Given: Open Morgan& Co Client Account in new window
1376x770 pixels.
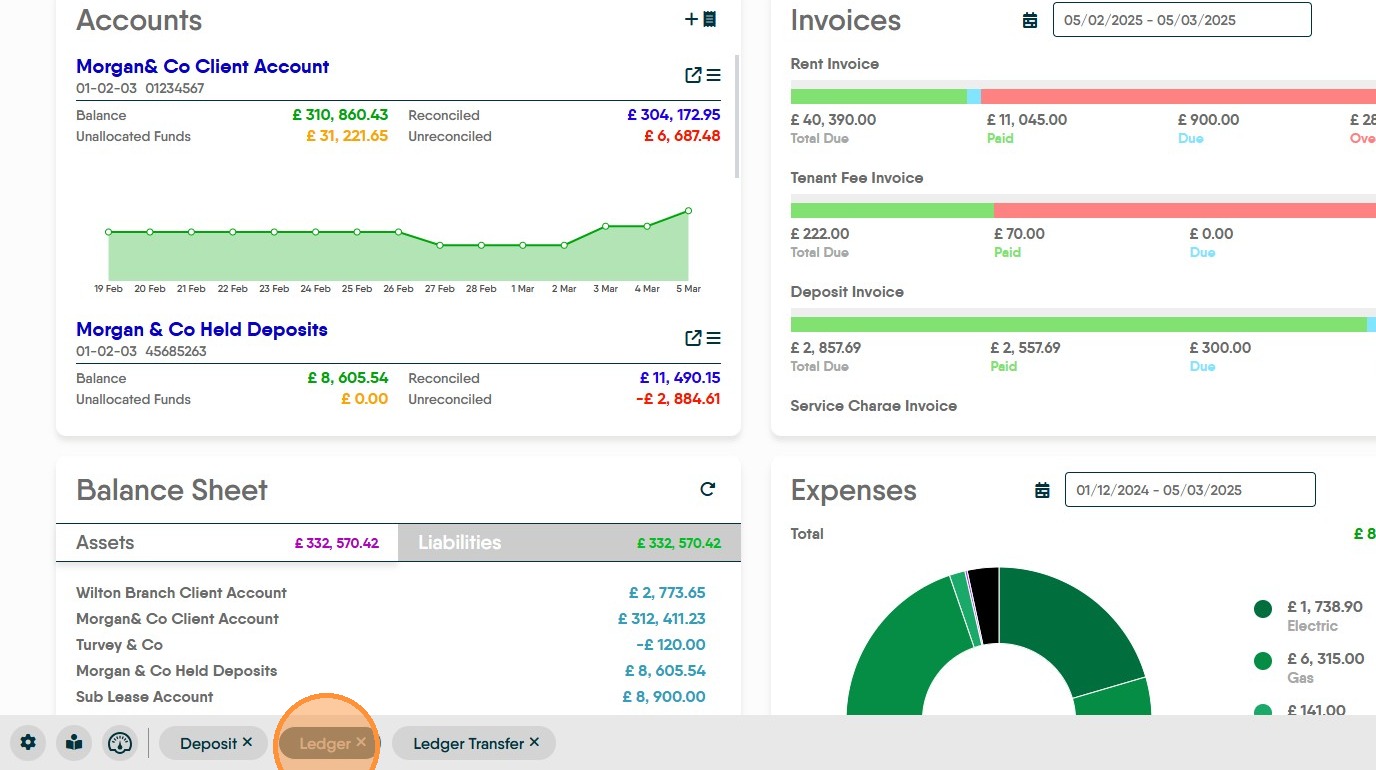Looking at the screenshot, I should [x=693, y=75].
